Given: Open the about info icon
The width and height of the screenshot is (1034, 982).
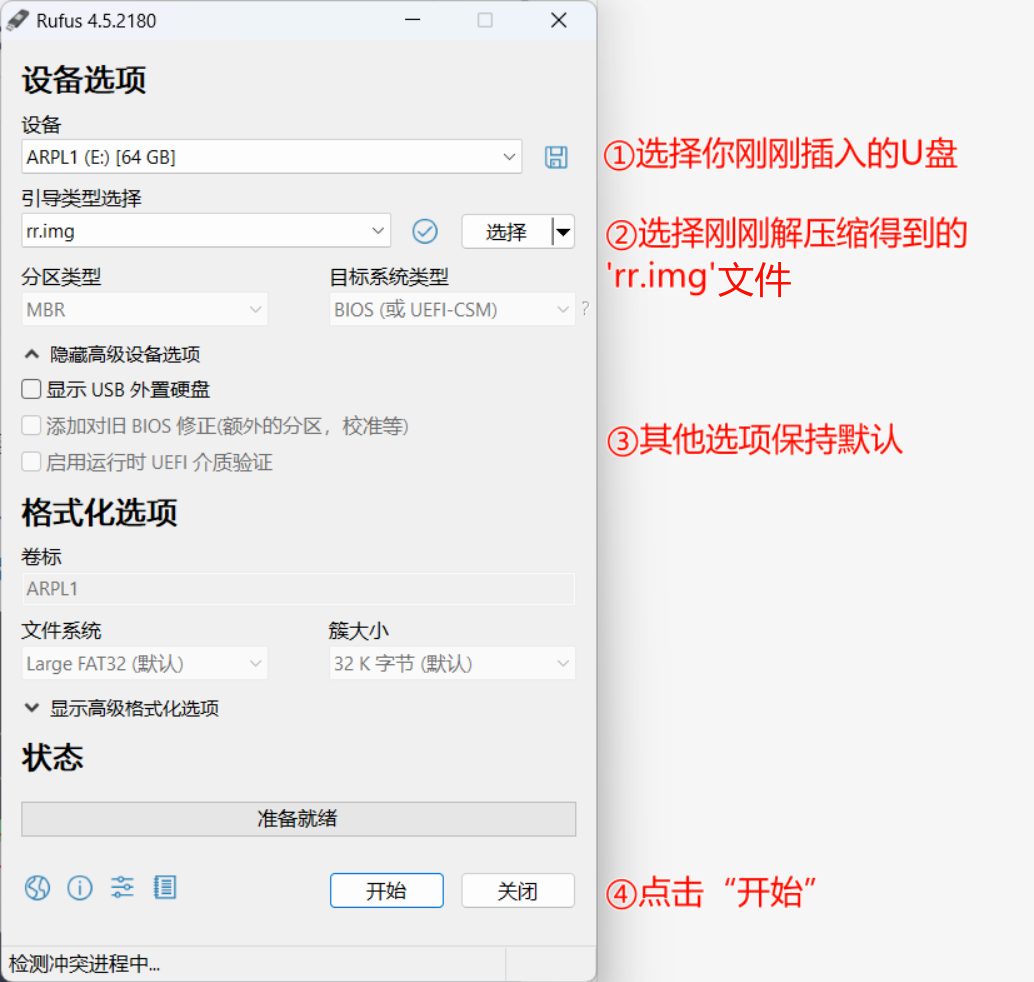Looking at the screenshot, I should pos(80,888).
